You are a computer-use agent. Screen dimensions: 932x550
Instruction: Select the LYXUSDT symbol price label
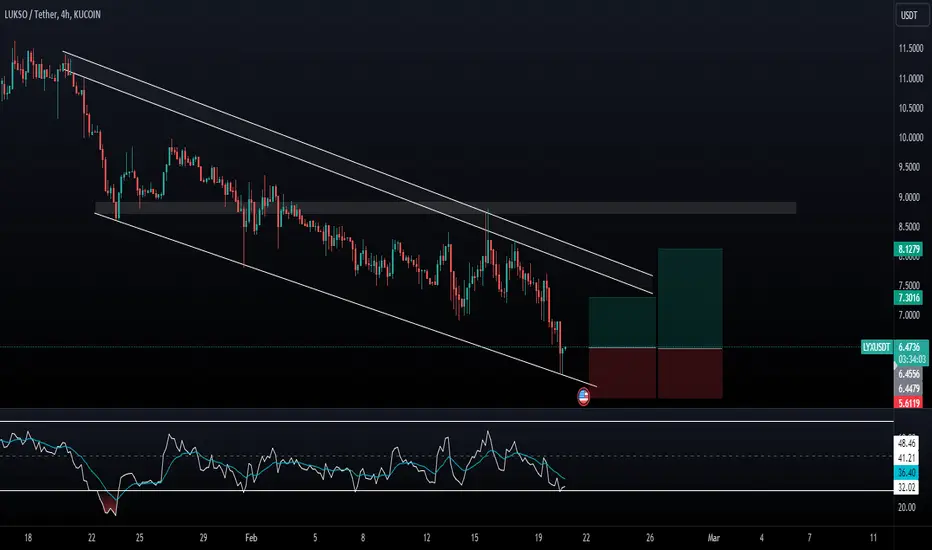(x=877, y=347)
